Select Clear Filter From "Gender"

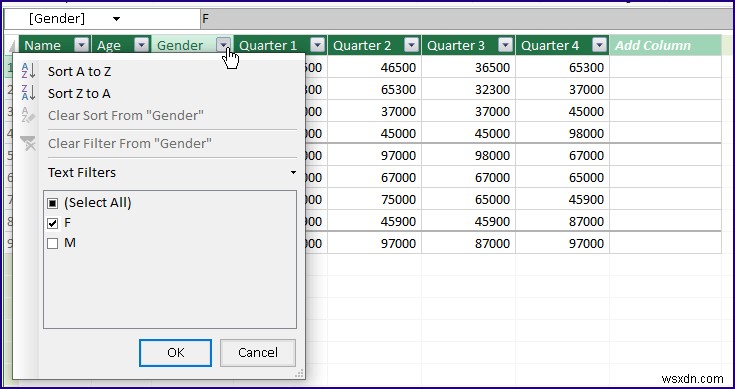point(130,143)
